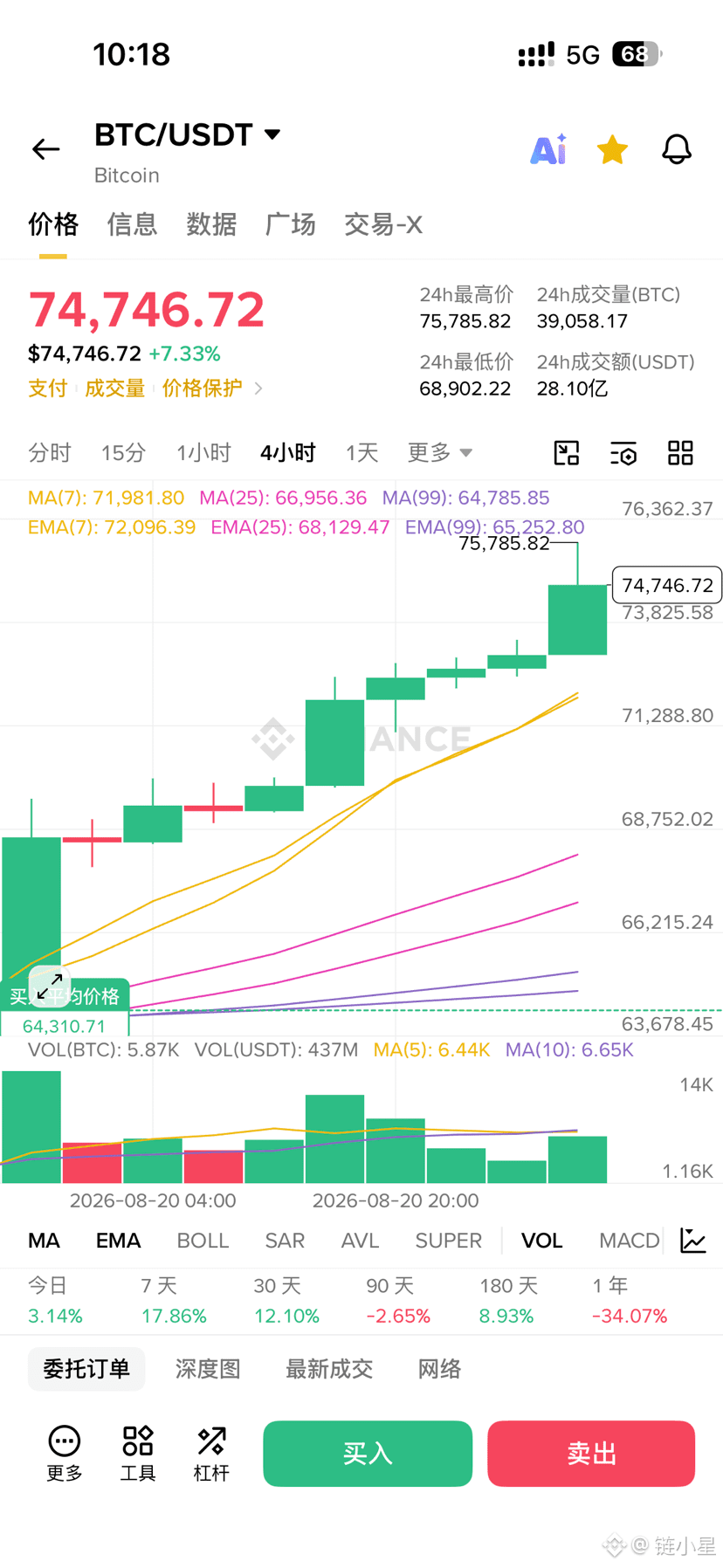Open the 更多 intervals dropdown

pyautogui.click(x=440, y=453)
